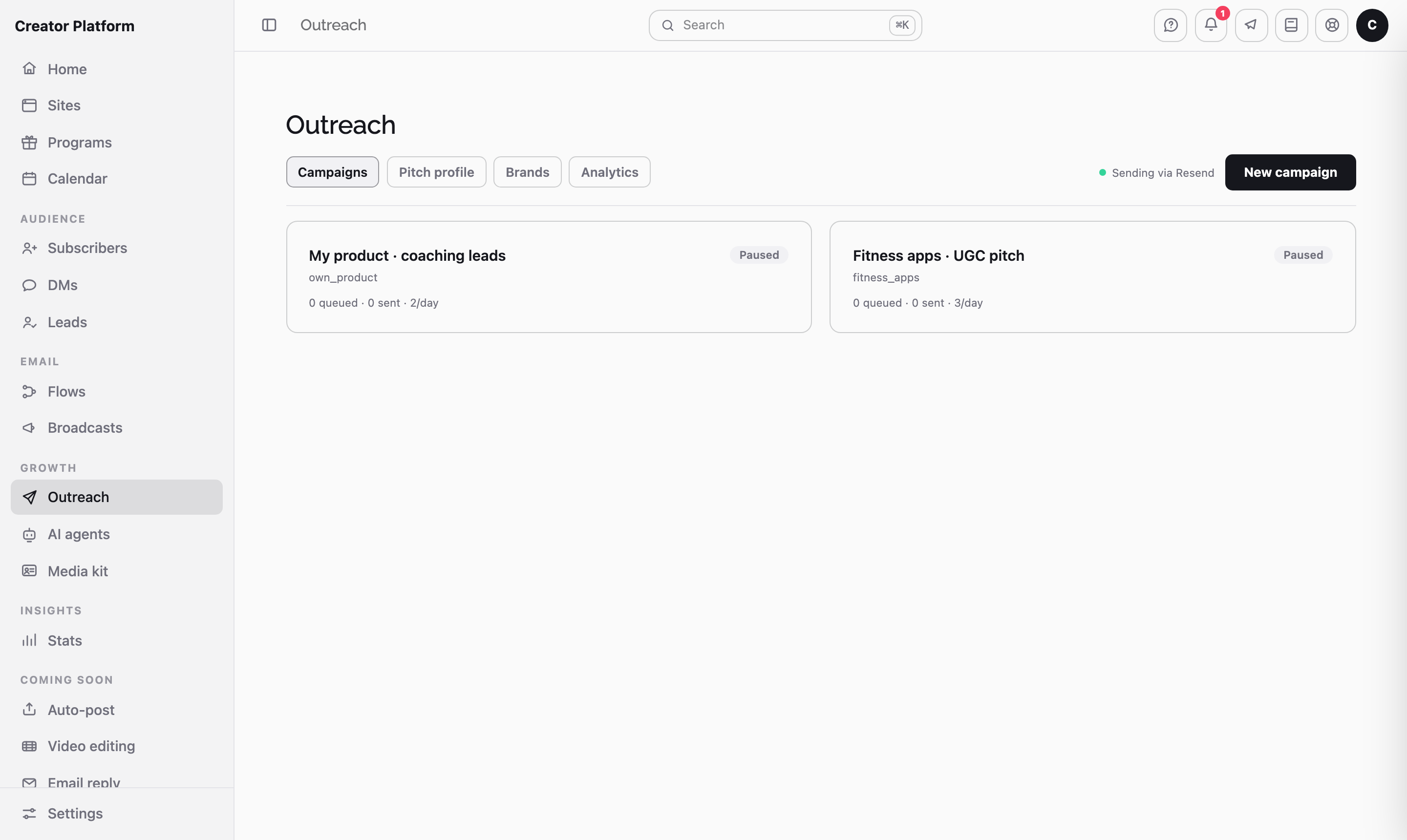Click Paused badge on coaching leads card

[x=759, y=255]
